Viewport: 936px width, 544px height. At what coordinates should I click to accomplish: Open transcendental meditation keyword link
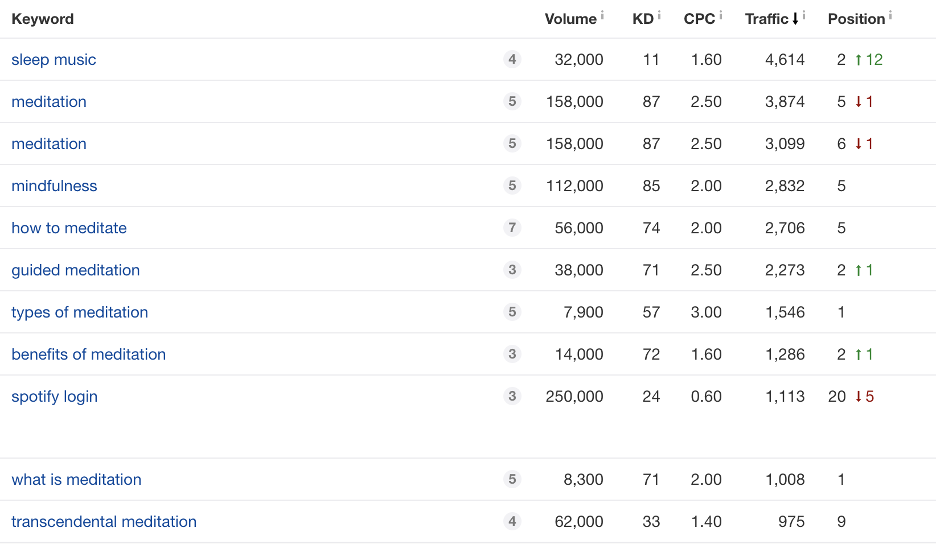pos(104,522)
